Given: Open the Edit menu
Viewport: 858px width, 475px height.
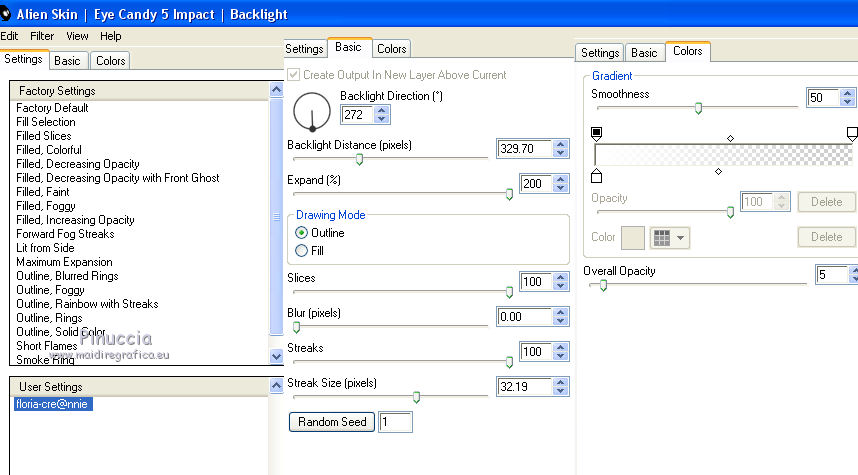Looking at the screenshot, I should [x=9, y=36].
